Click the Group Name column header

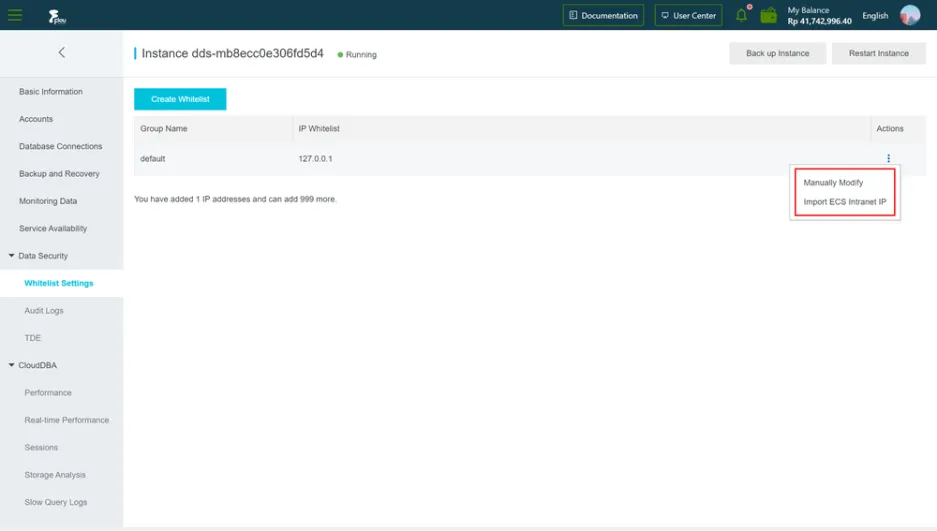click(164, 128)
